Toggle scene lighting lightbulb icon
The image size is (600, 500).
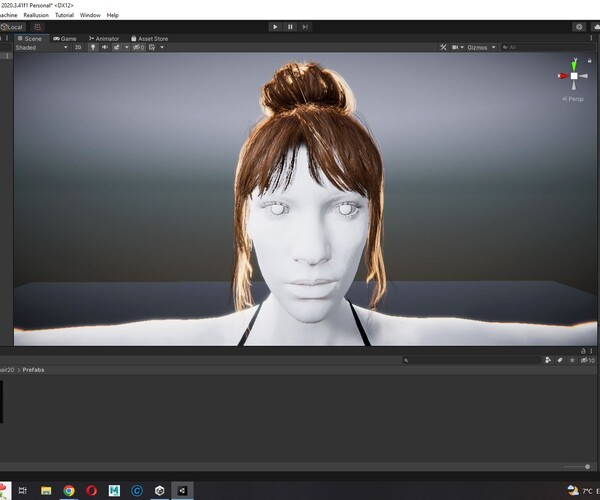(x=93, y=47)
